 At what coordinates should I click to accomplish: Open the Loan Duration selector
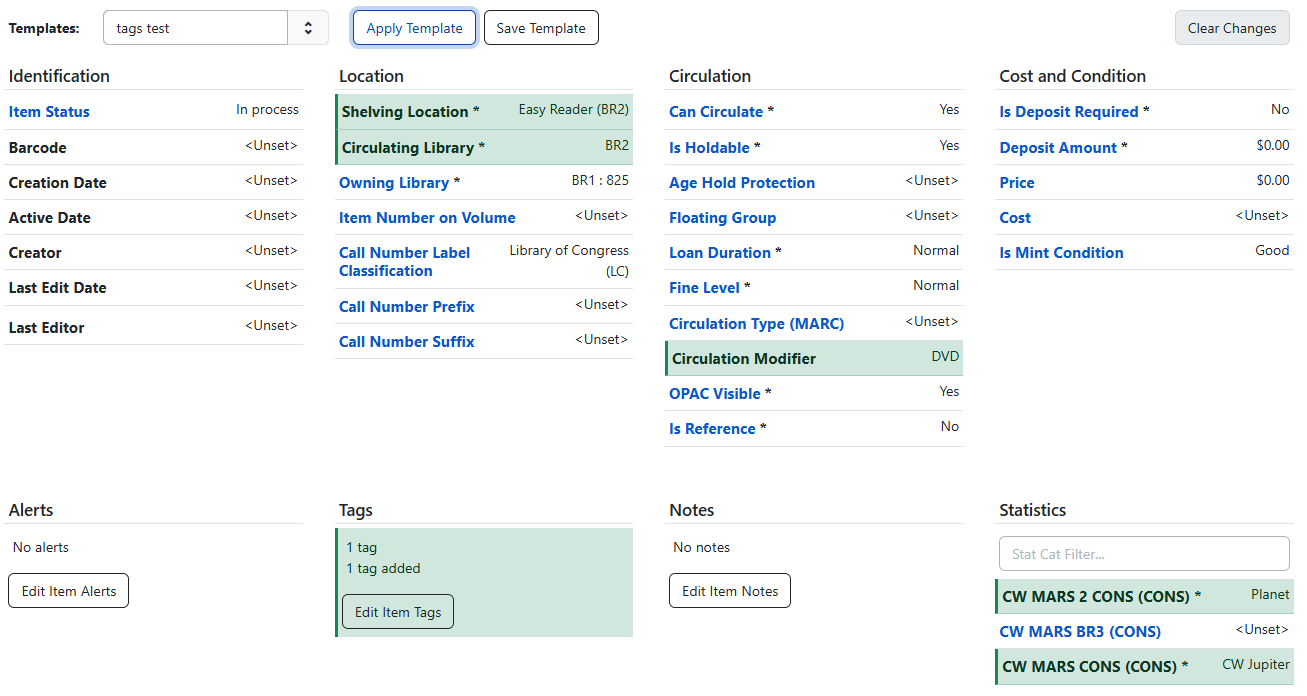[720, 252]
